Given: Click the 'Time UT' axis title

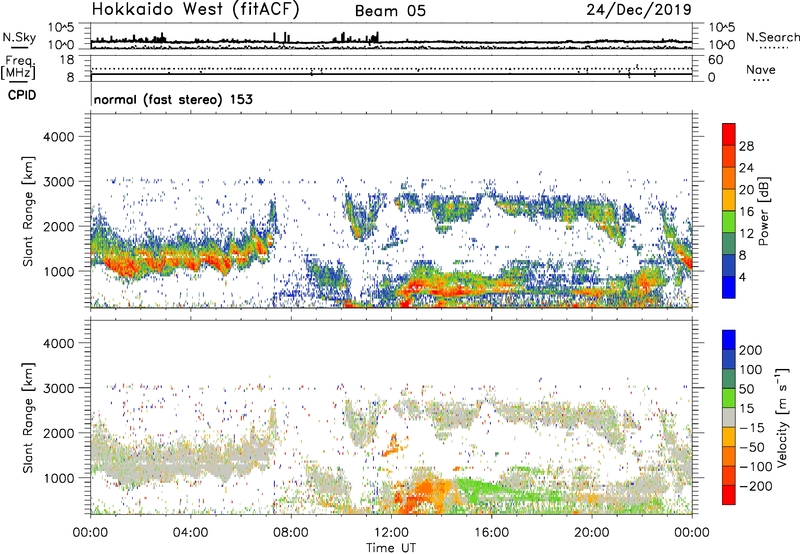Looking at the screenshot, I should [x=391, y=547].
